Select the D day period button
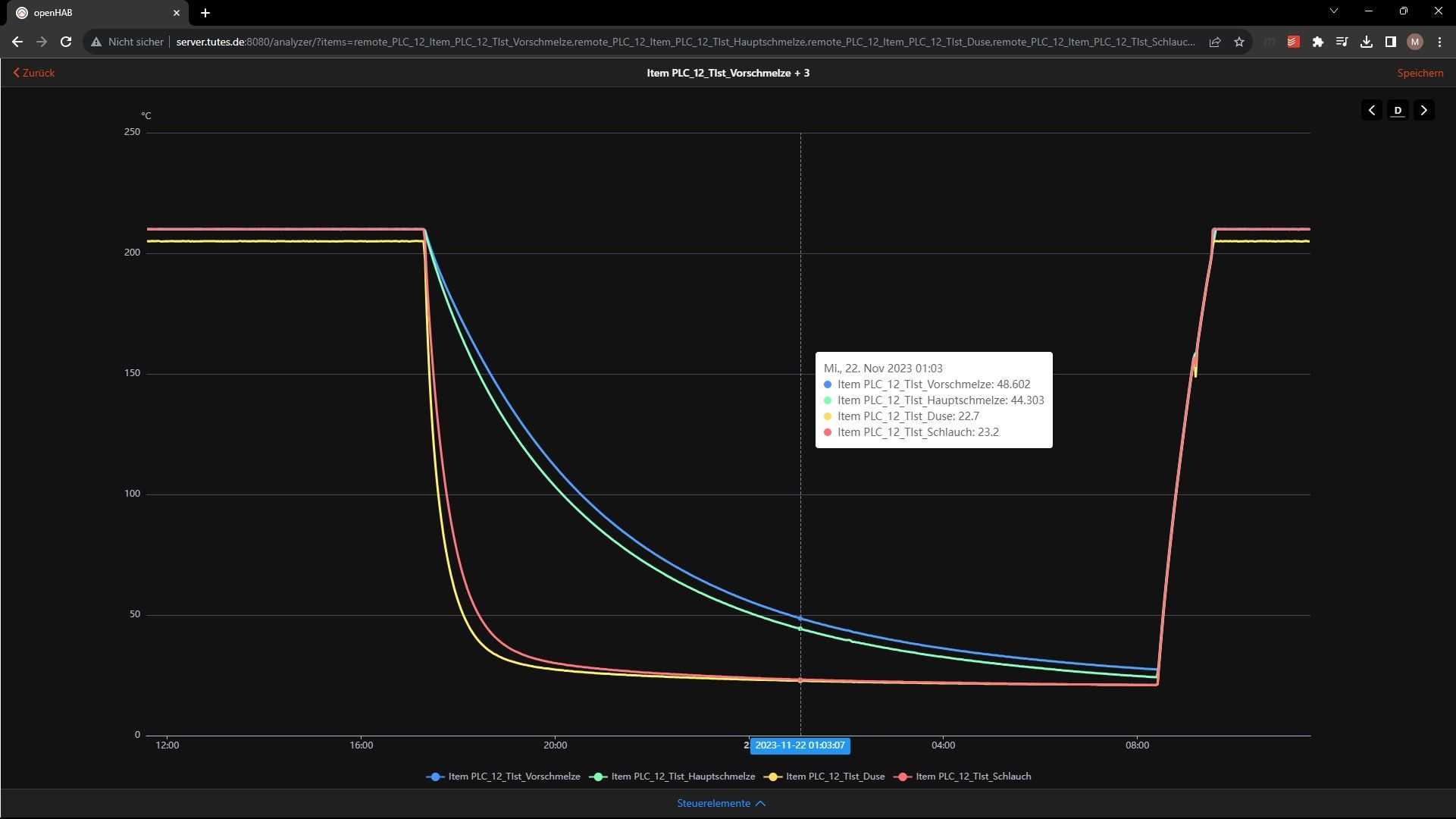Image resolution: width=1456 pixels, height=819 pixels. click(x=1398, y=111)
